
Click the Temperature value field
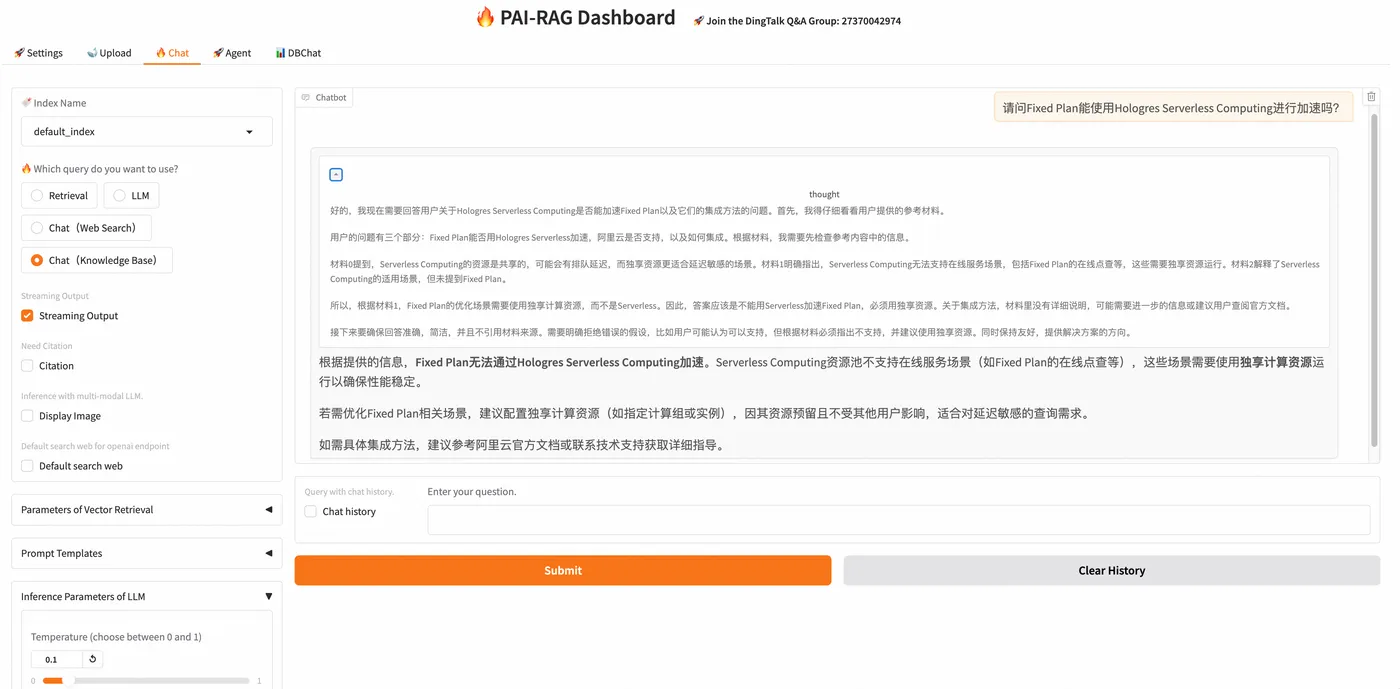pyautogui.click(x=57, y=659)
